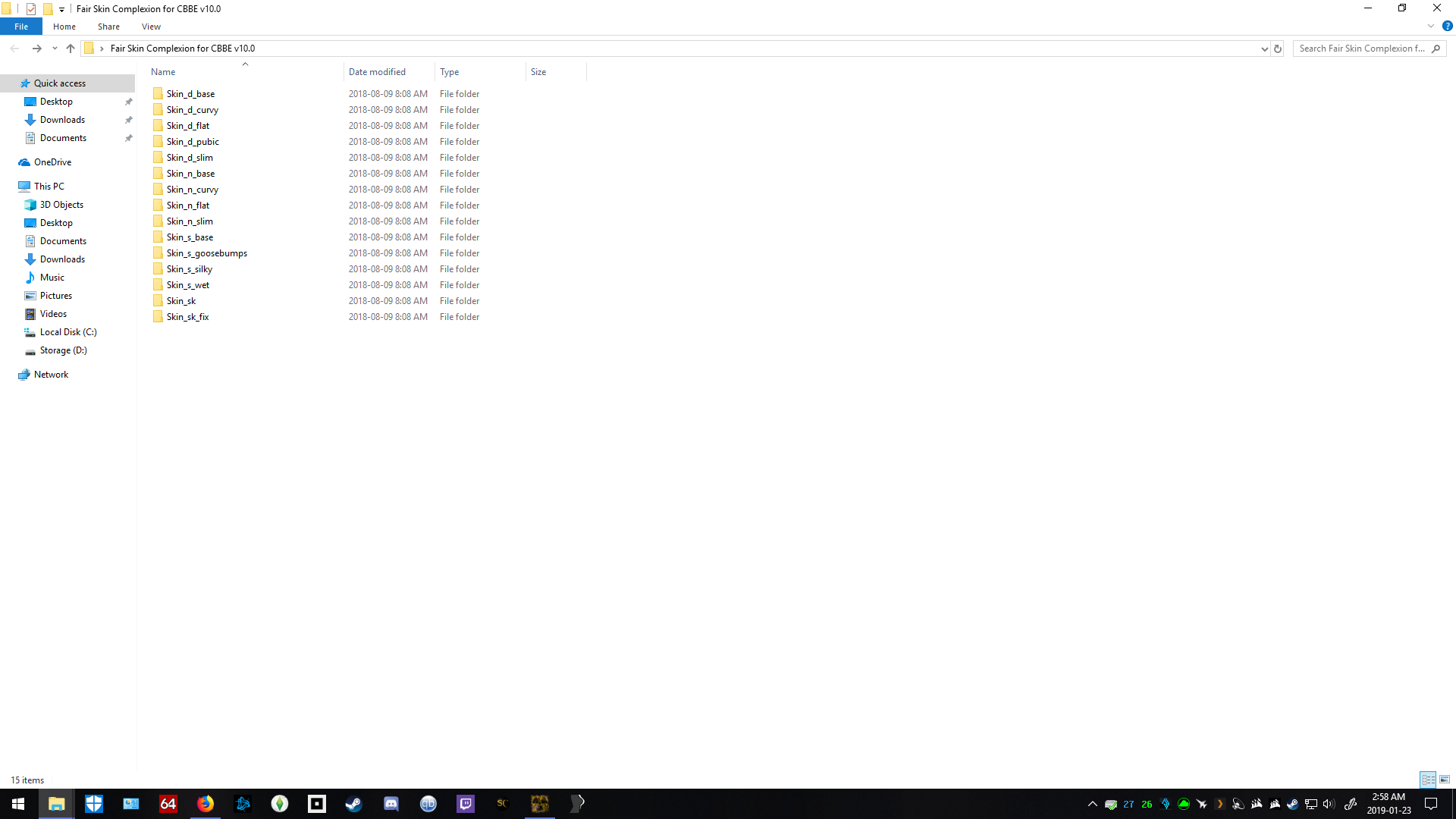
Task: Open the Action Center notifications
Action: point(1431,804)
